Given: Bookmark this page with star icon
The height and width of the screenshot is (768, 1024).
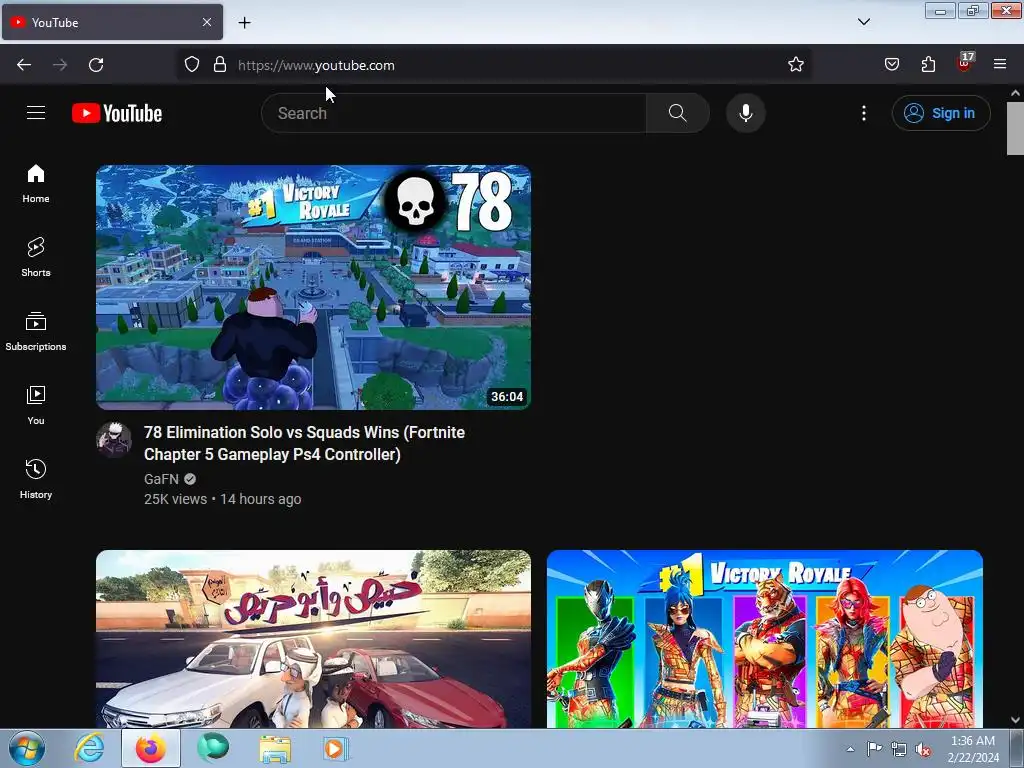Looking at the screenshot, I should coord(795,65).
